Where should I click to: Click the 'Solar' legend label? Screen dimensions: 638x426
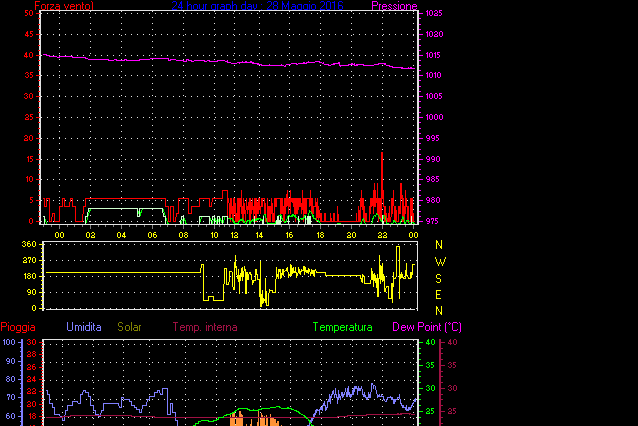129,327
